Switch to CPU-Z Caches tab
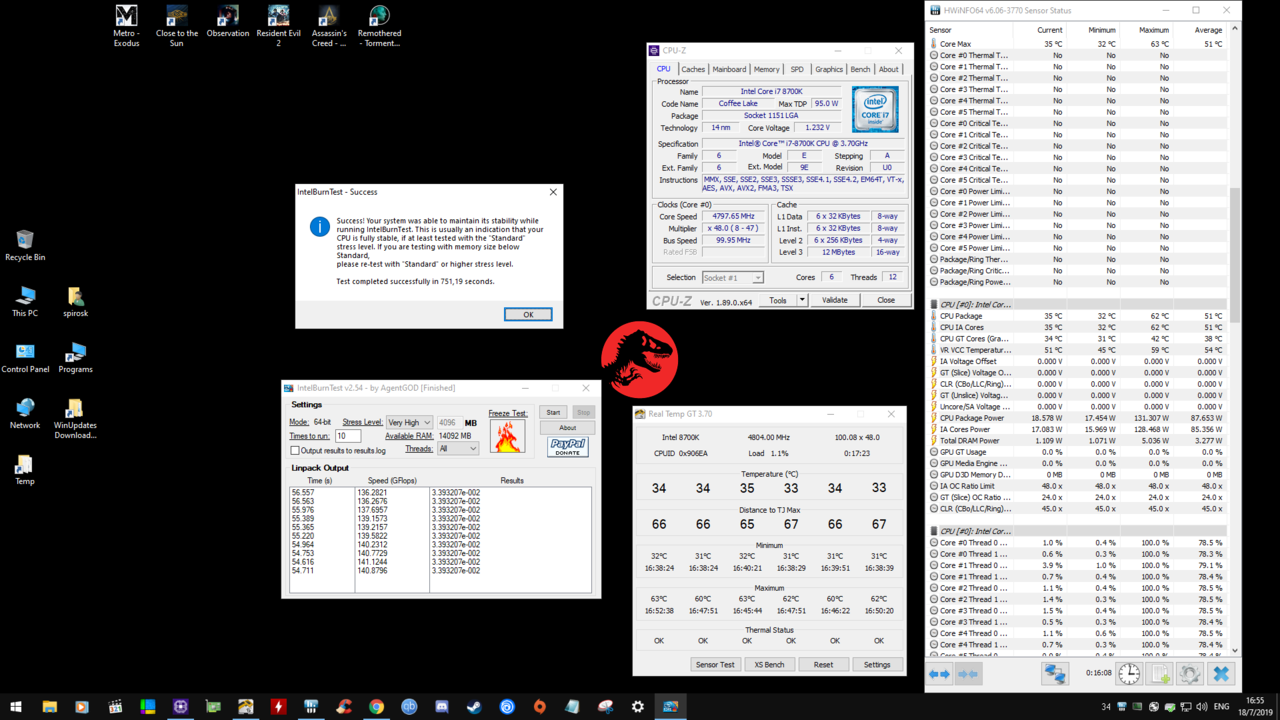This screenshot has height=720, width=1280. (693, 69)
